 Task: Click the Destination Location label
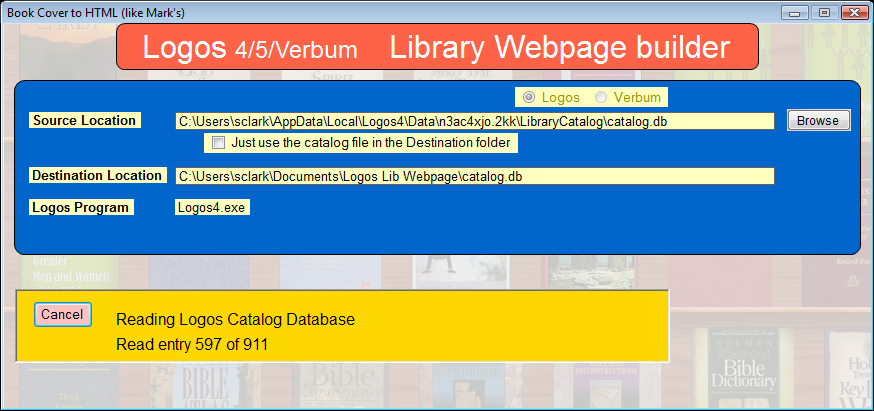[x=98, y=175]
